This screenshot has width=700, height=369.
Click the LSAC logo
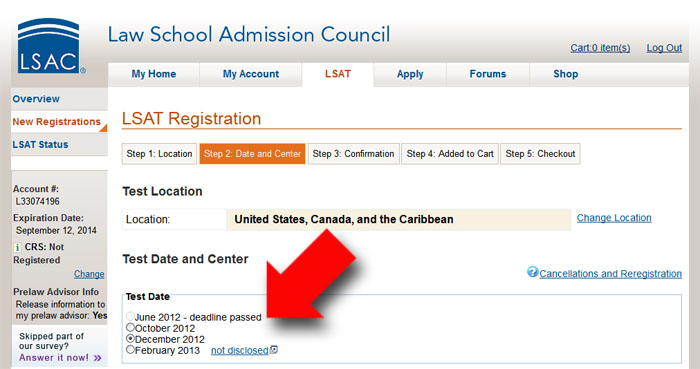(50, 46)
